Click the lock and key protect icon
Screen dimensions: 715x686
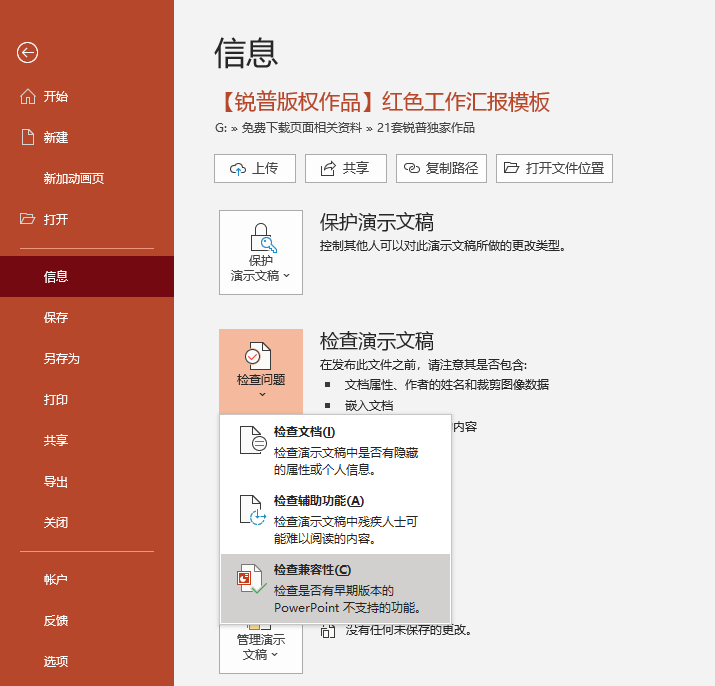click(263, 237)
